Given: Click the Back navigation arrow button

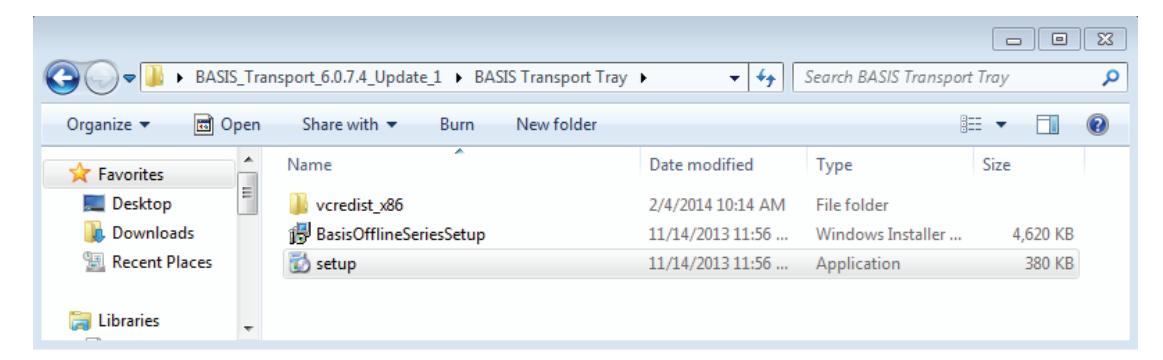Looking at the screenshot, I should pos(64,78).
